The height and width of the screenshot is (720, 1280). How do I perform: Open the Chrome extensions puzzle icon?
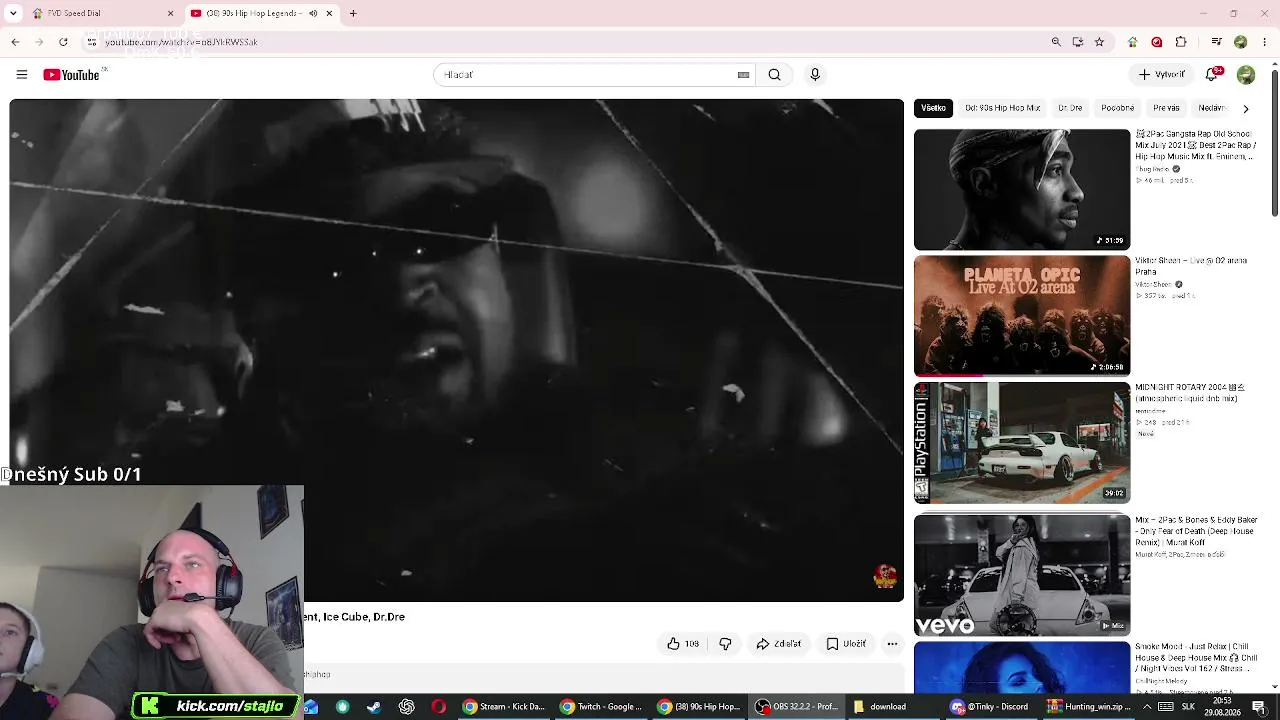click(1181, 42)
